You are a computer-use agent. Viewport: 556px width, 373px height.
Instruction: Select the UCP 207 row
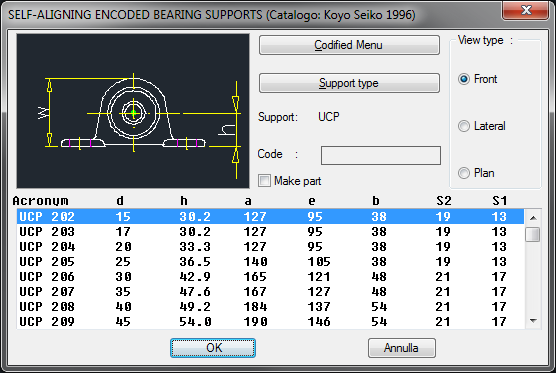click(x=270, y=291)
